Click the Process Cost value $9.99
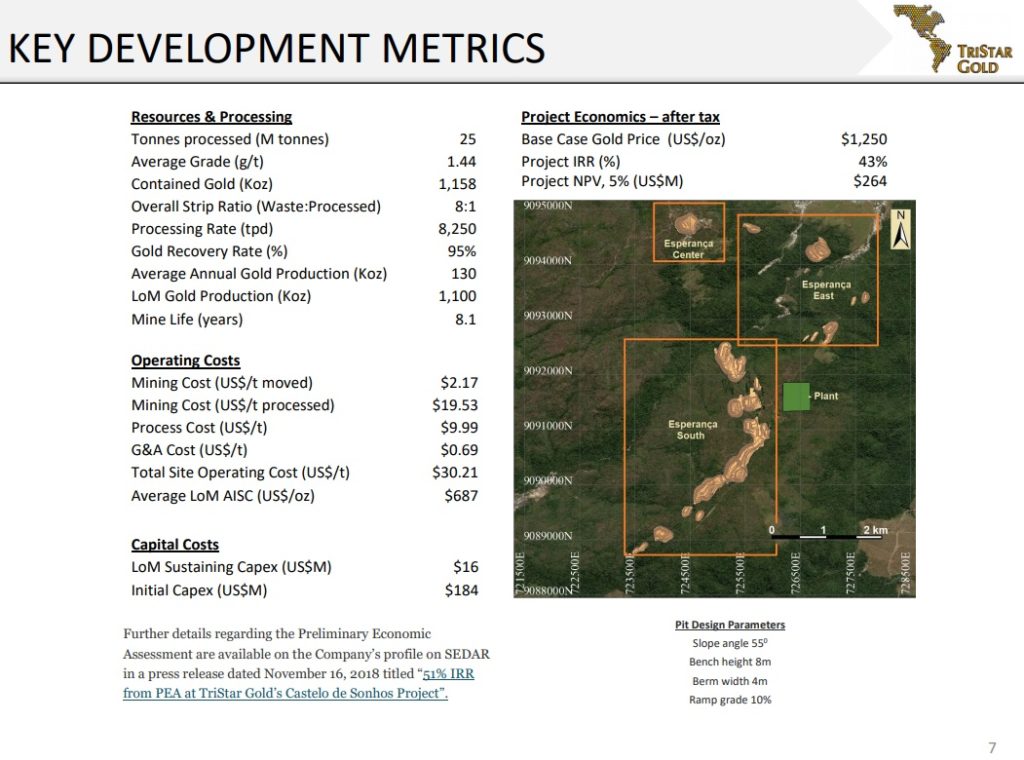Screen dimensions: 1024x760 [x=459, y=428]
